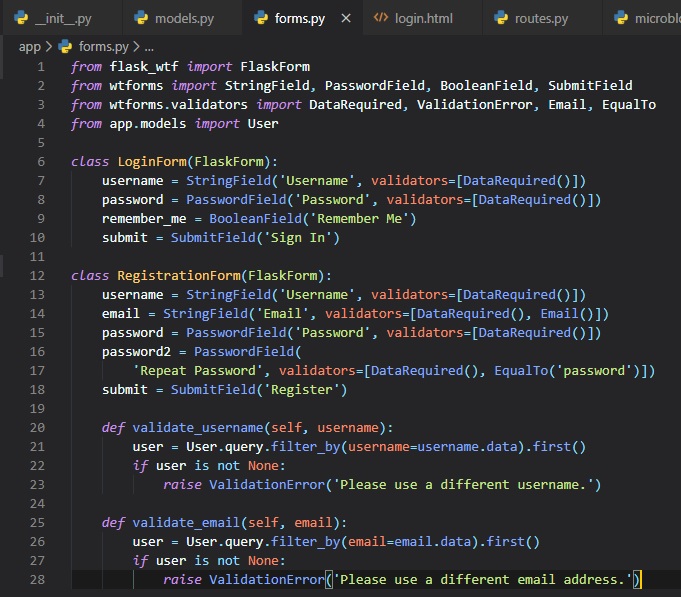Viewport: 681px width, 597px height.
Task: Switch to the routes.py tab
Action: (541, 18)
